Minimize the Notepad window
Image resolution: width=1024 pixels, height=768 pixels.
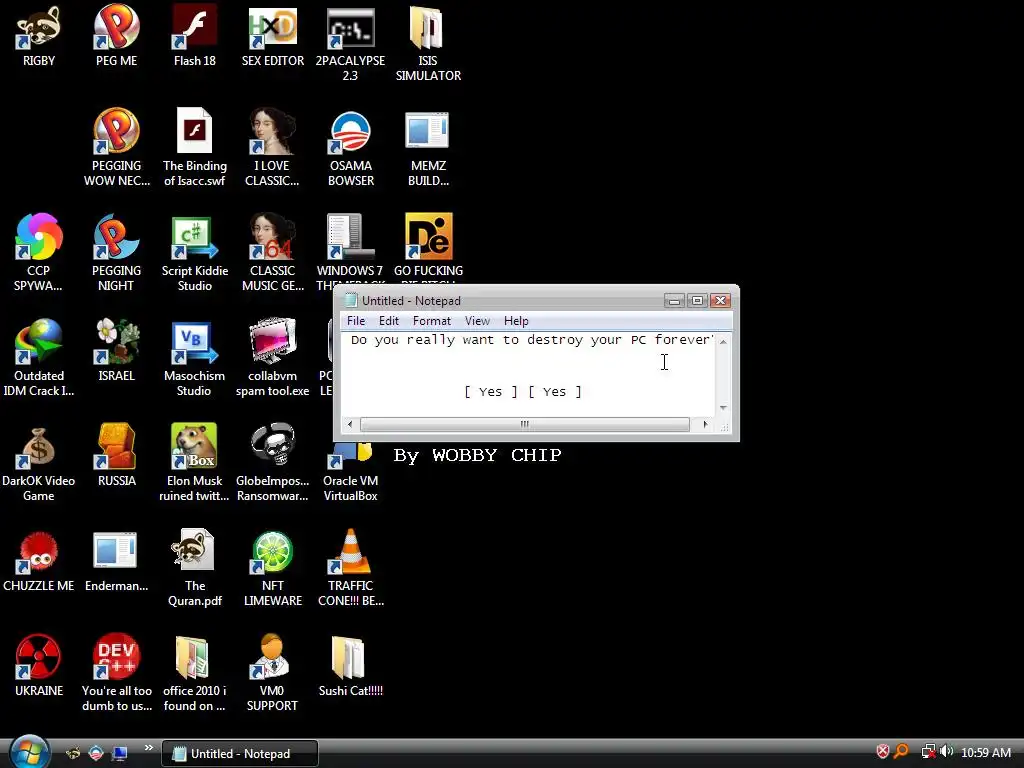pyautogui.click(x=675, y=300)
